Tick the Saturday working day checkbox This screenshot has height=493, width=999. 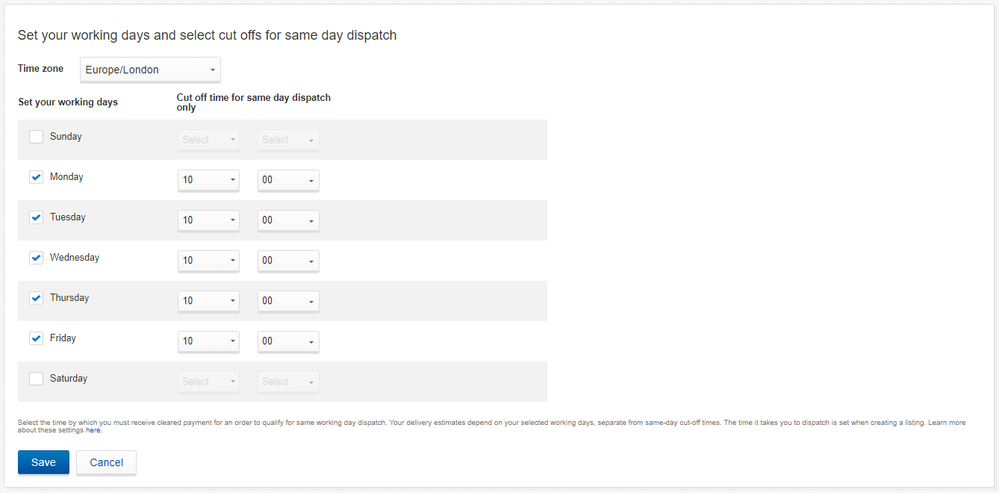coord(36,379)
